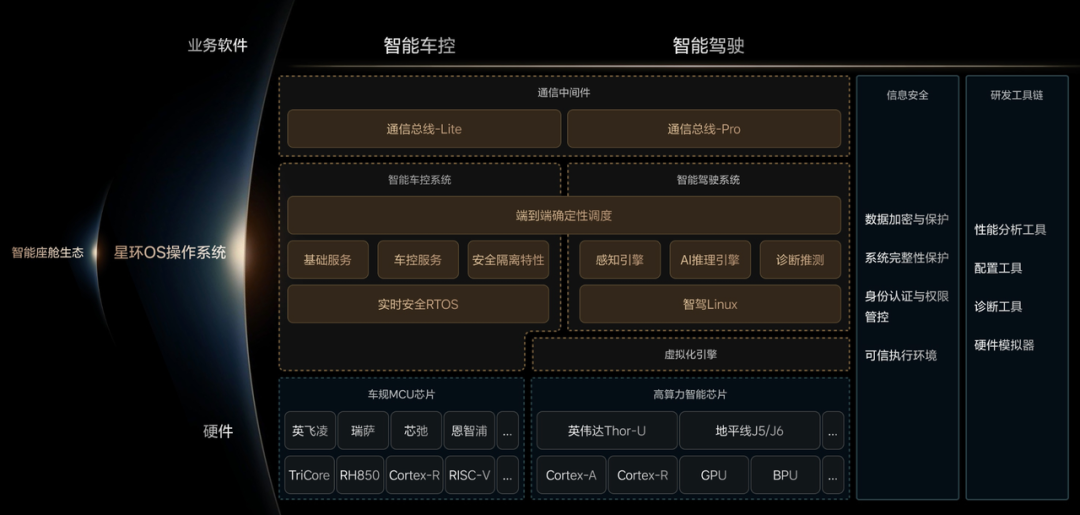1080x515 pixels.
Task: Select the 诊断推测 box
Action: coord(800,260)
